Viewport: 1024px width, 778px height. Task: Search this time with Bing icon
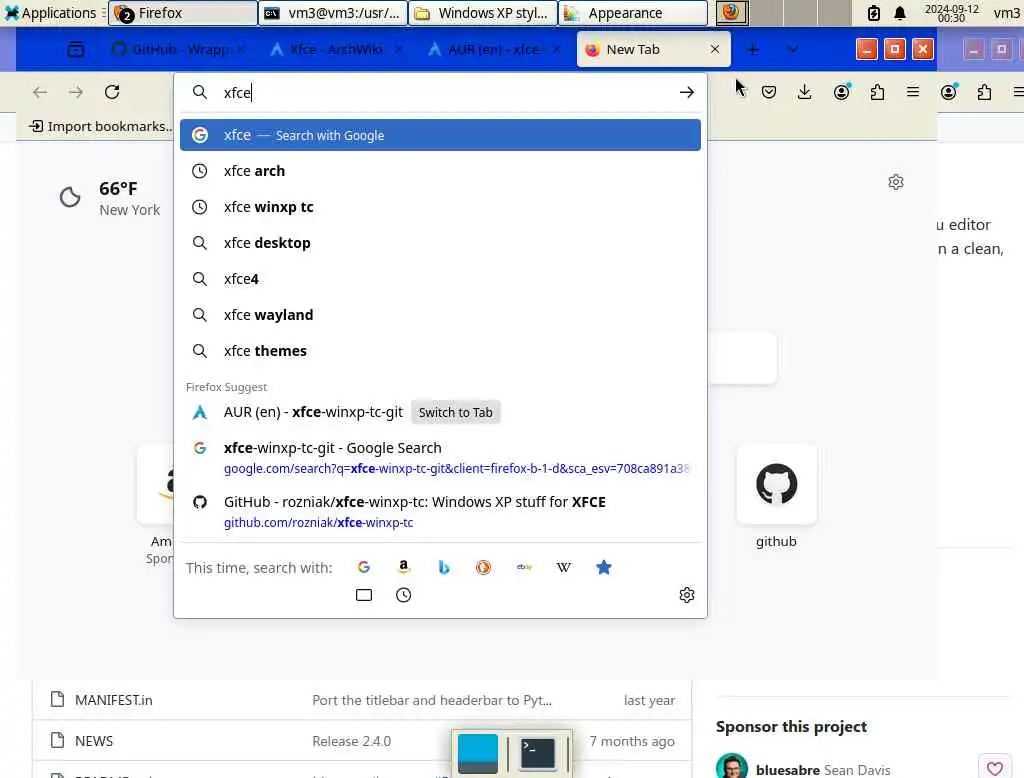click(x=444, y=567)
